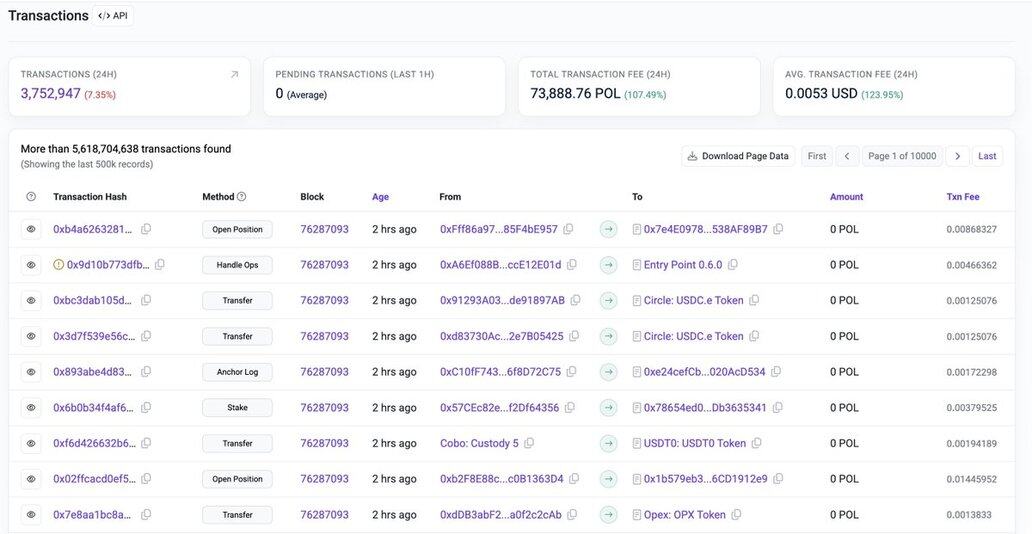The height and width of the screenshot is (534, 1032).
Task: Click the arrow icon in 0xFff86a97 row
Action: (x=609, y=229)
